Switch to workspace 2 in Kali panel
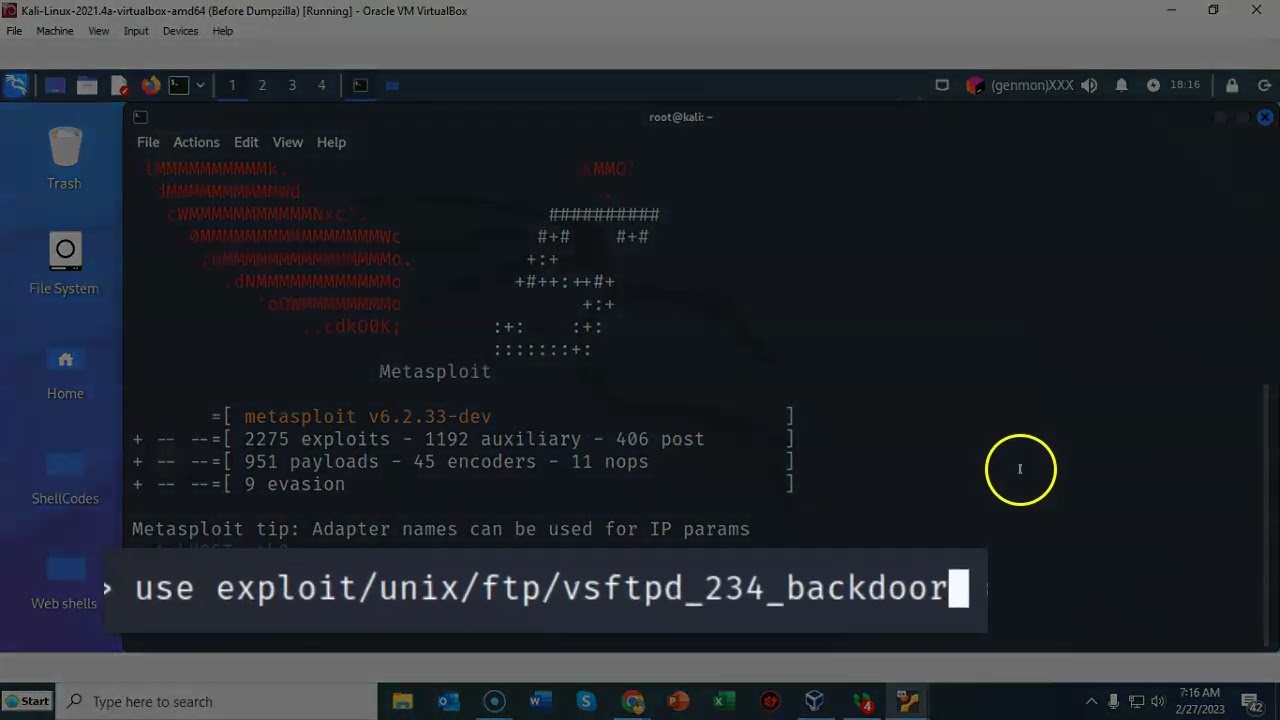This screenshot has height=720, width=1280. tap(262, 86)
